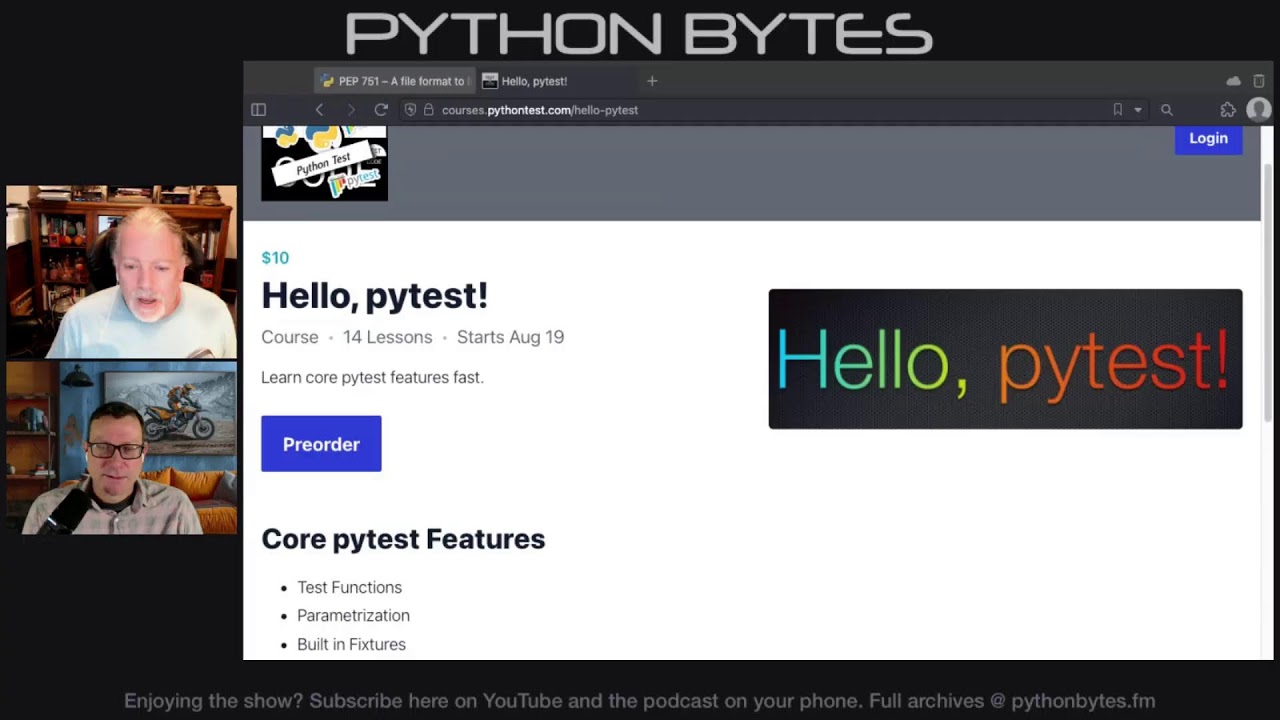Click the Python Test logo image
Viewport: 1280px width, 720px height.
[324, 163]
